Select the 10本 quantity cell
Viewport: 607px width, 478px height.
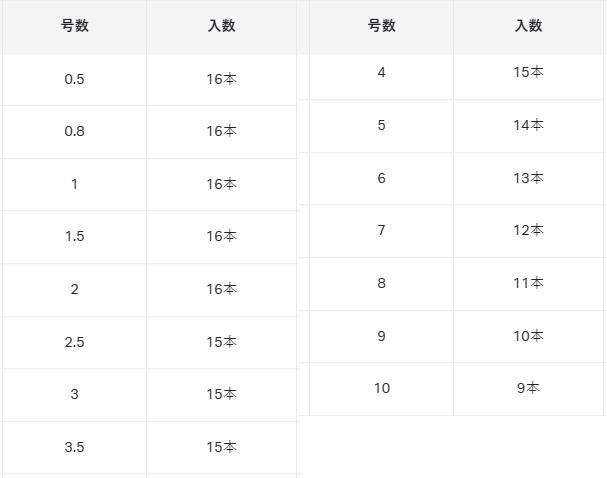click(528, 336)
